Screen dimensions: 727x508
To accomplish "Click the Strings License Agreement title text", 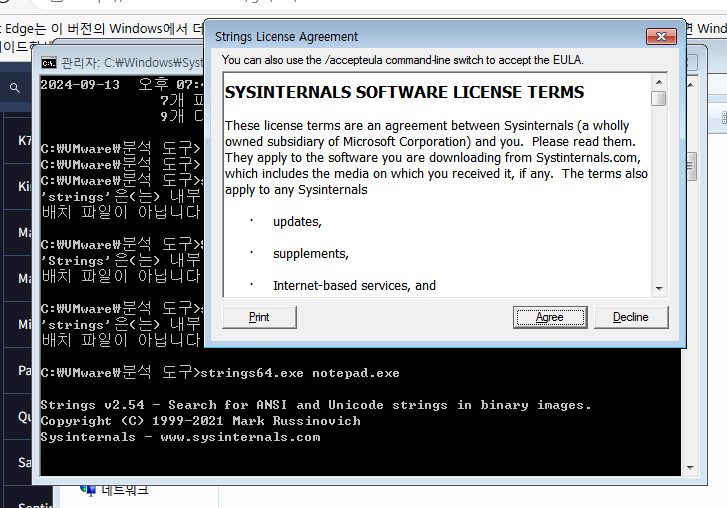I will 286,37.
